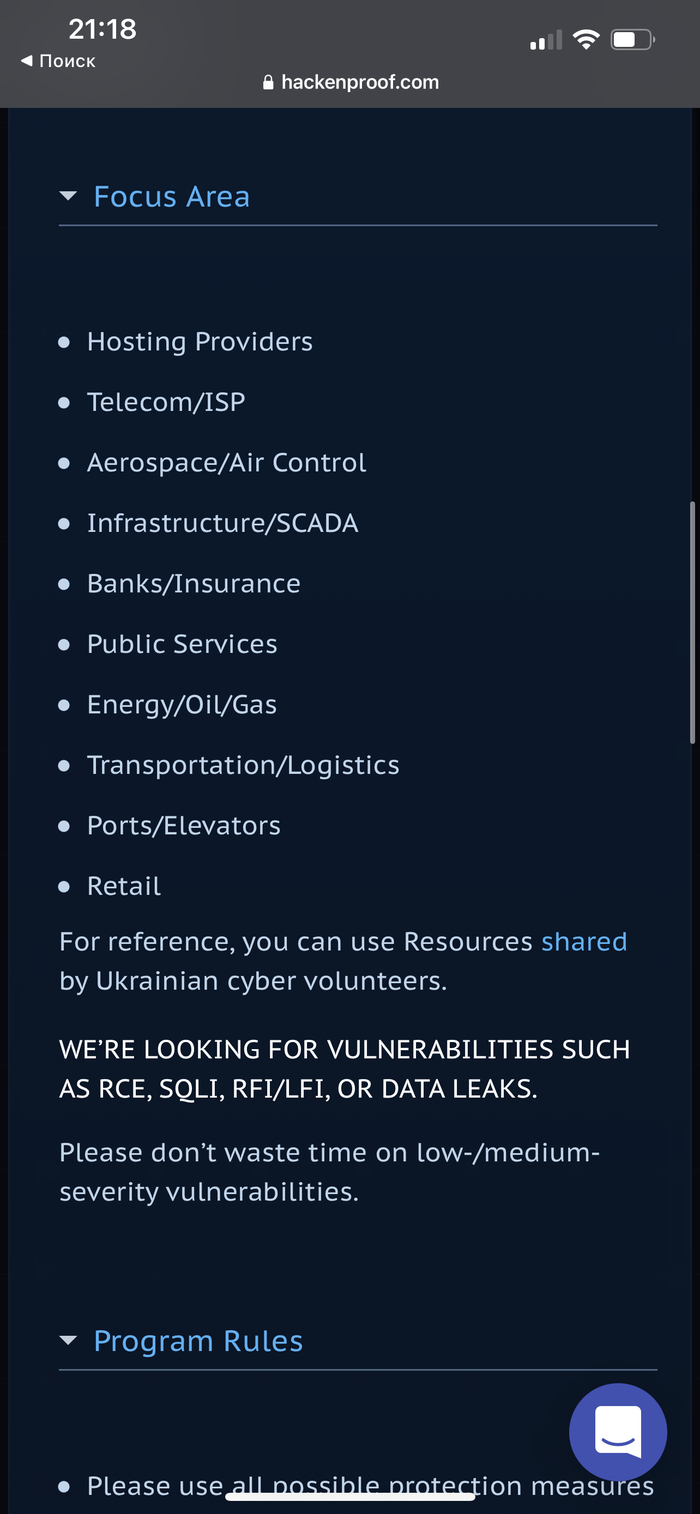Tap the home indicator bar
This screenshot has height=1514, width=700.
pyautogui.click(x=350, y=1496)
